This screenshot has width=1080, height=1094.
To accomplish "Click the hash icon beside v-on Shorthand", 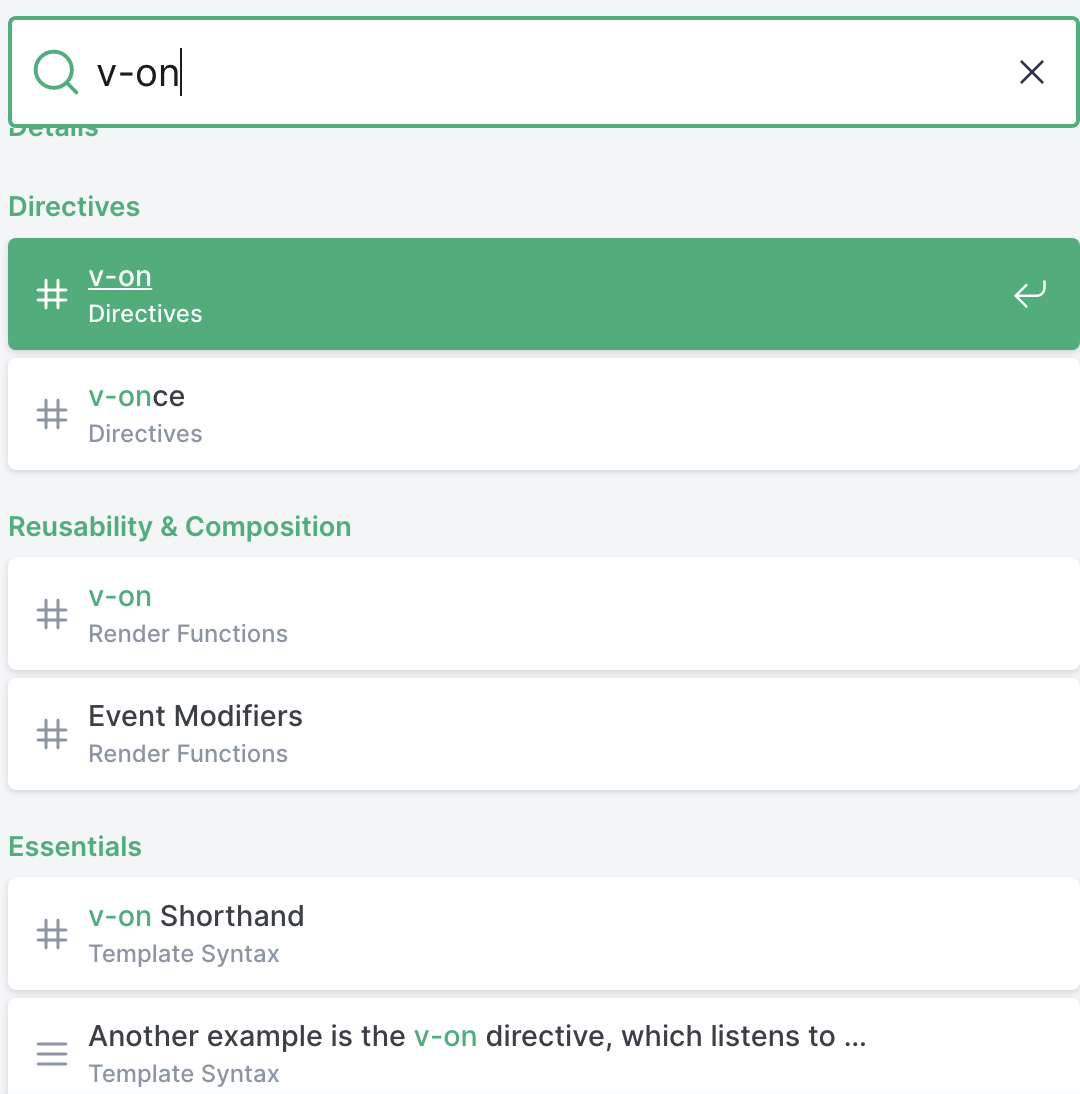I will [52, 933].
